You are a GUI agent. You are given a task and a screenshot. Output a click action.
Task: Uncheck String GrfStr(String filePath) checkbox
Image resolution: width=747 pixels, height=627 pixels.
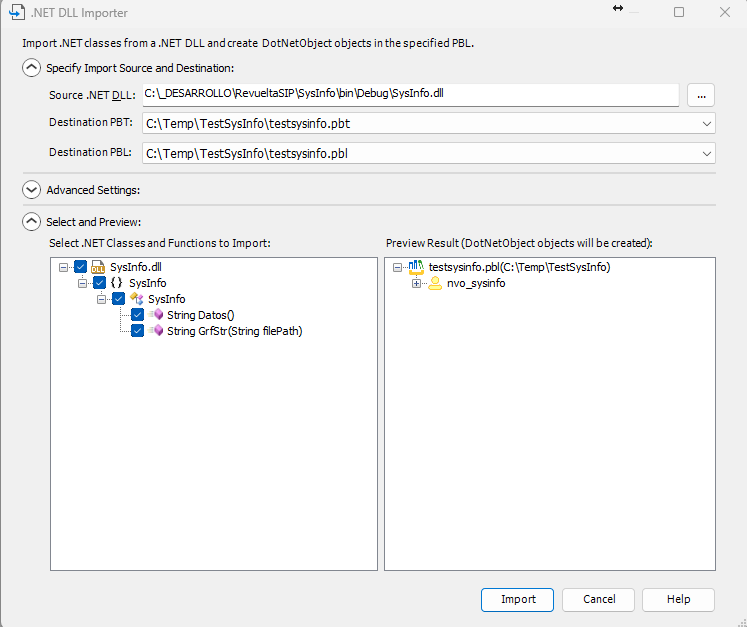(x=137, y=331)
